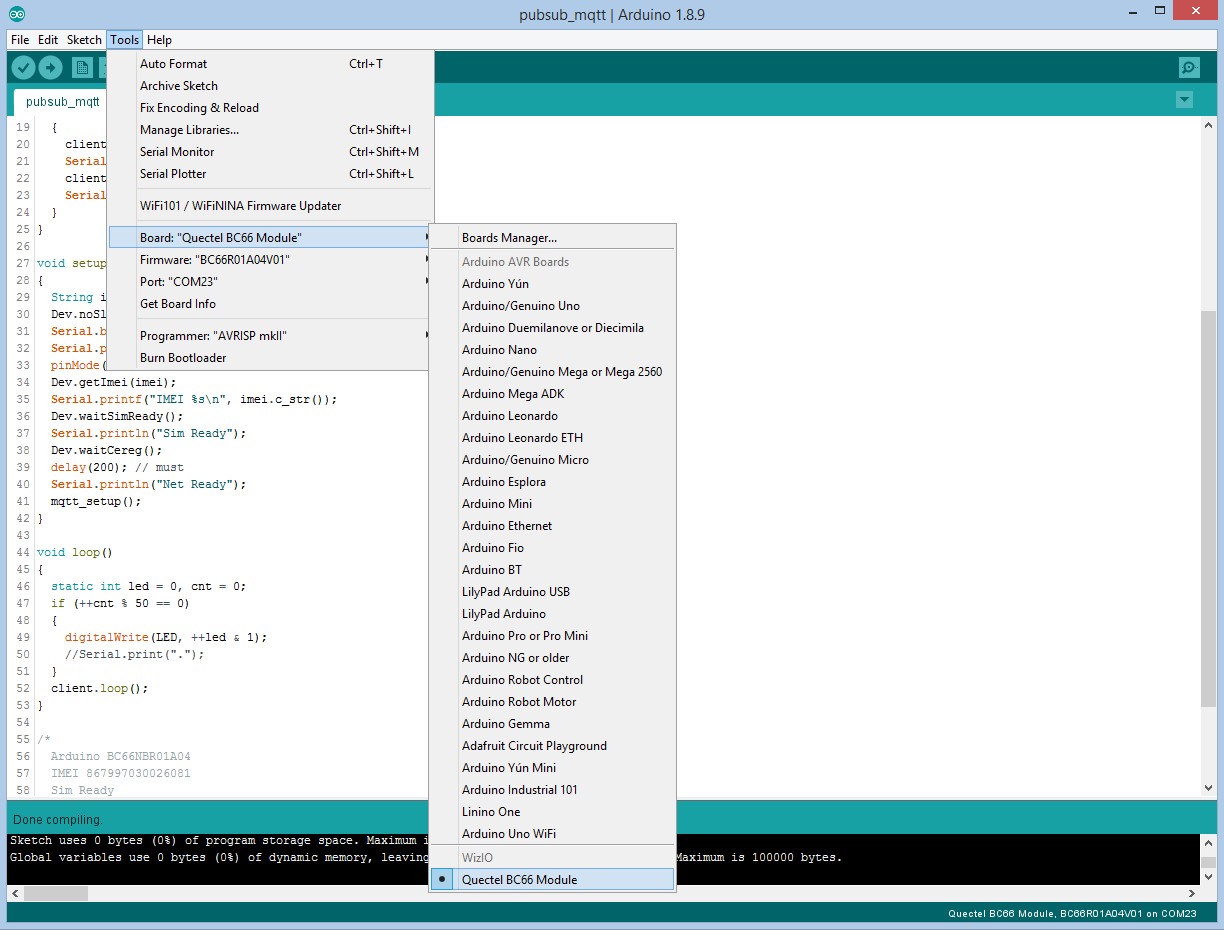The height and width of the screenshot is (930, 1224).
Task: Click Burn Bootloader
Action: (270, 357)
